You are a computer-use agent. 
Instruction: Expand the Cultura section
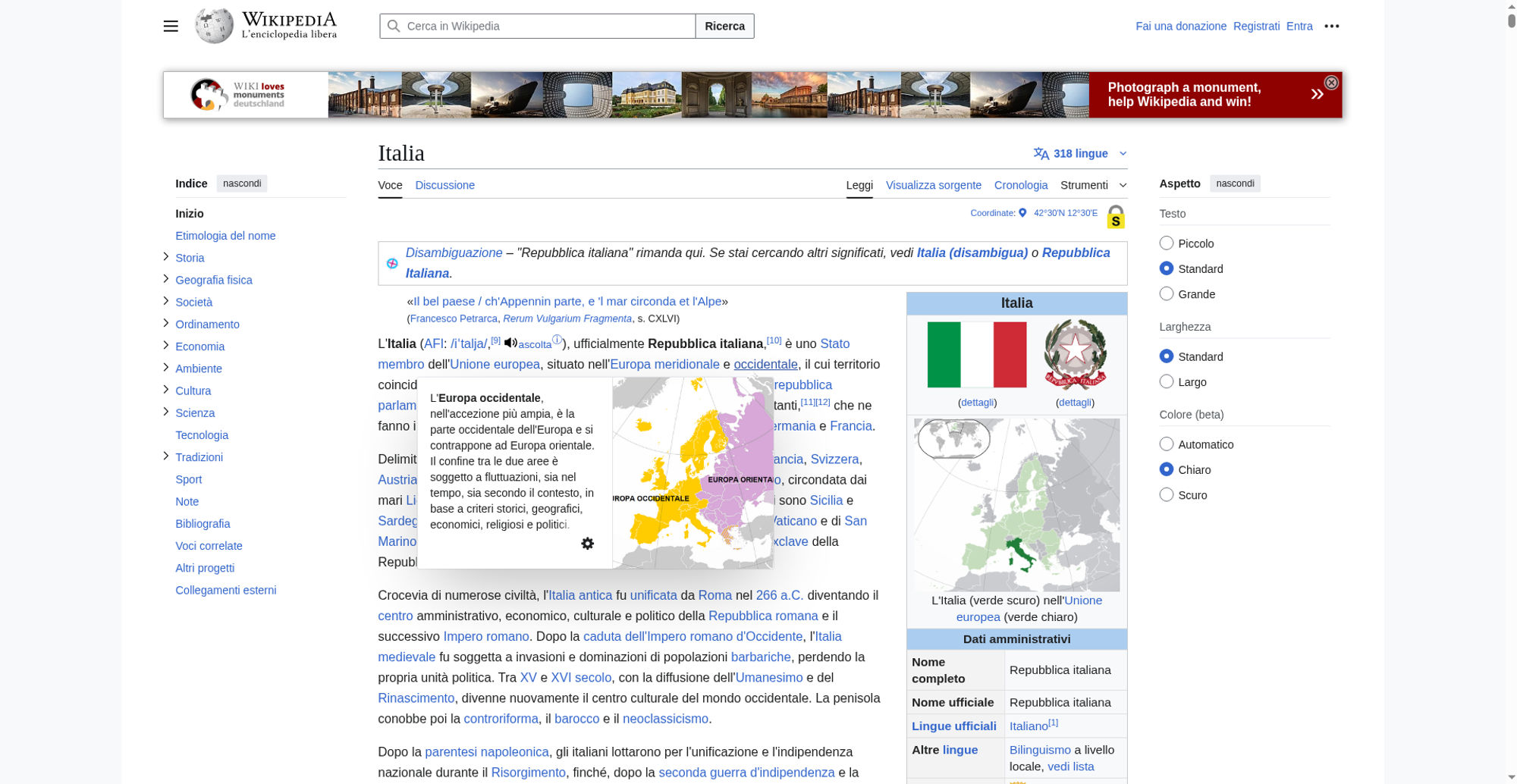[x=165, y=390]
